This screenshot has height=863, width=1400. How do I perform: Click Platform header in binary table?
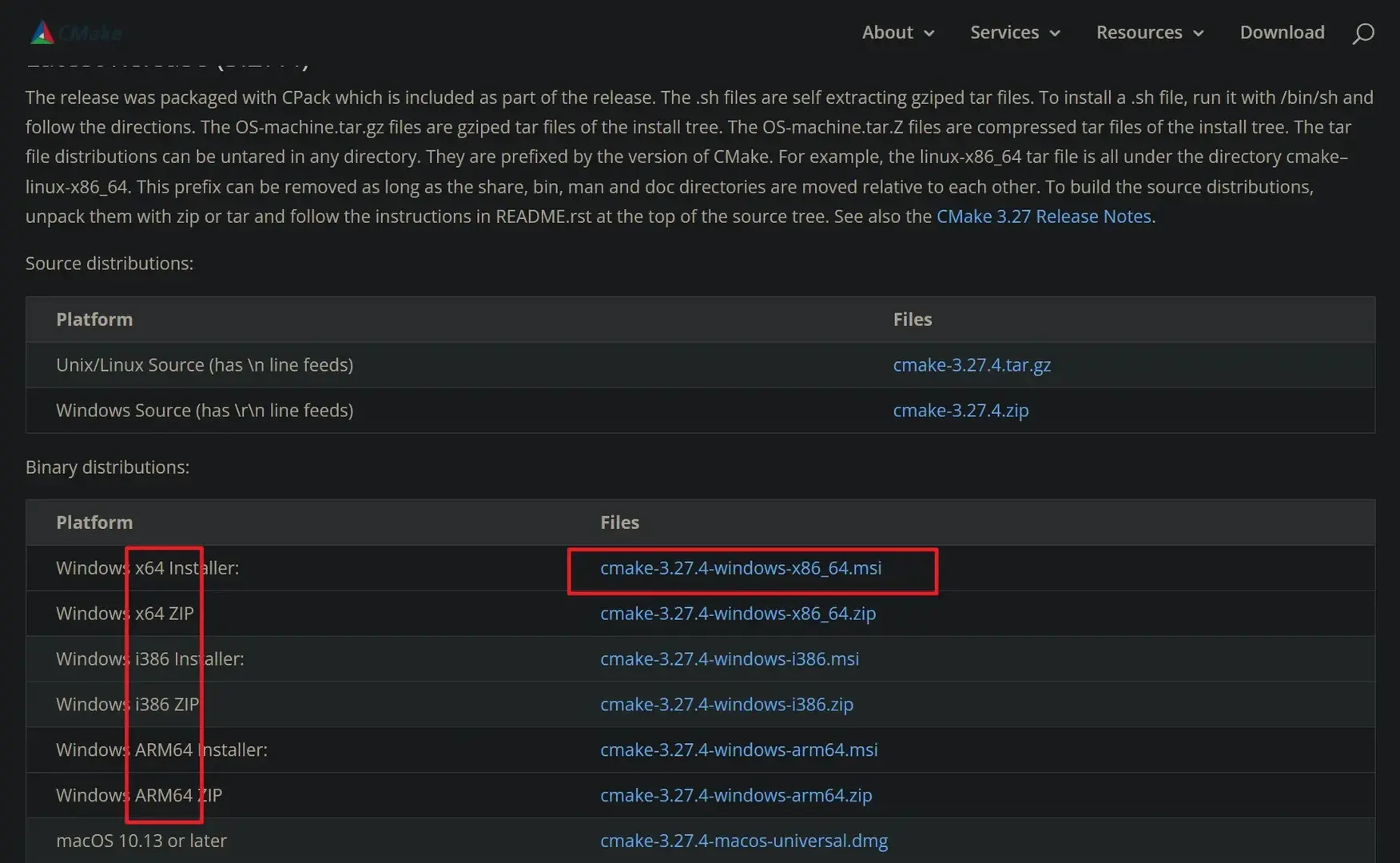click(94, 523)
